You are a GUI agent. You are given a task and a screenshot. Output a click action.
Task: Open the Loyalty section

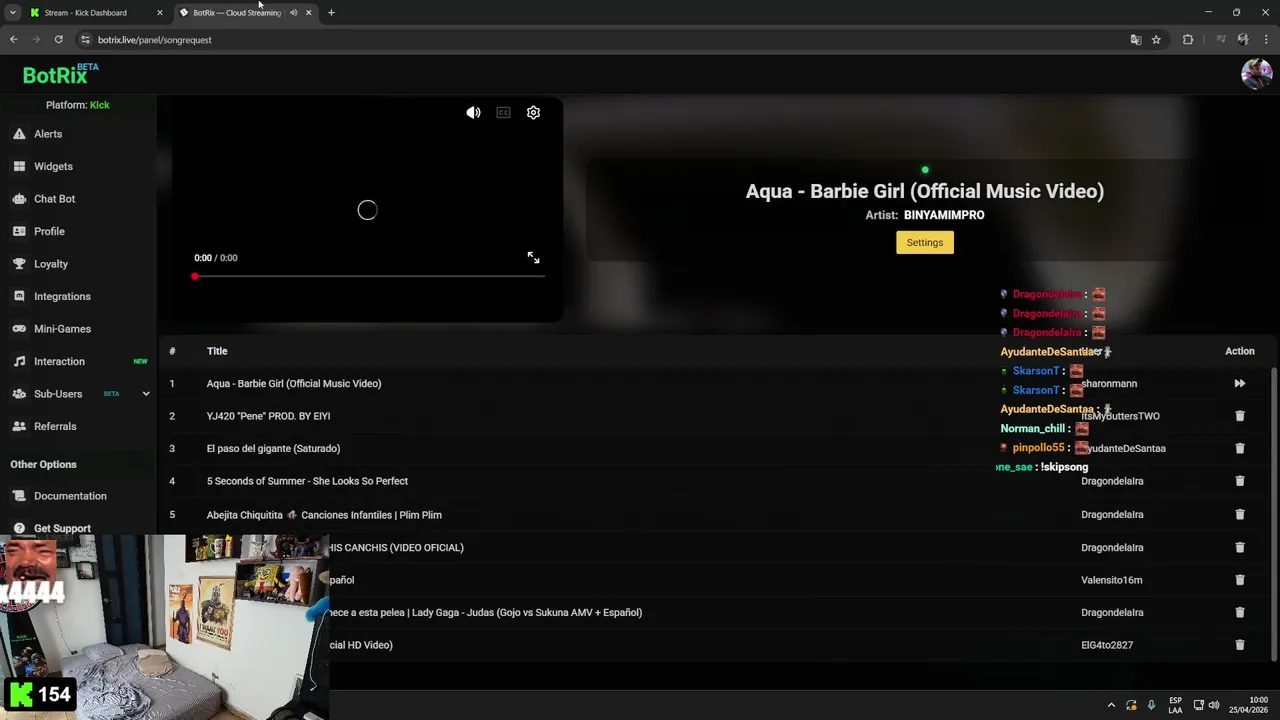[x=51, y=264]
